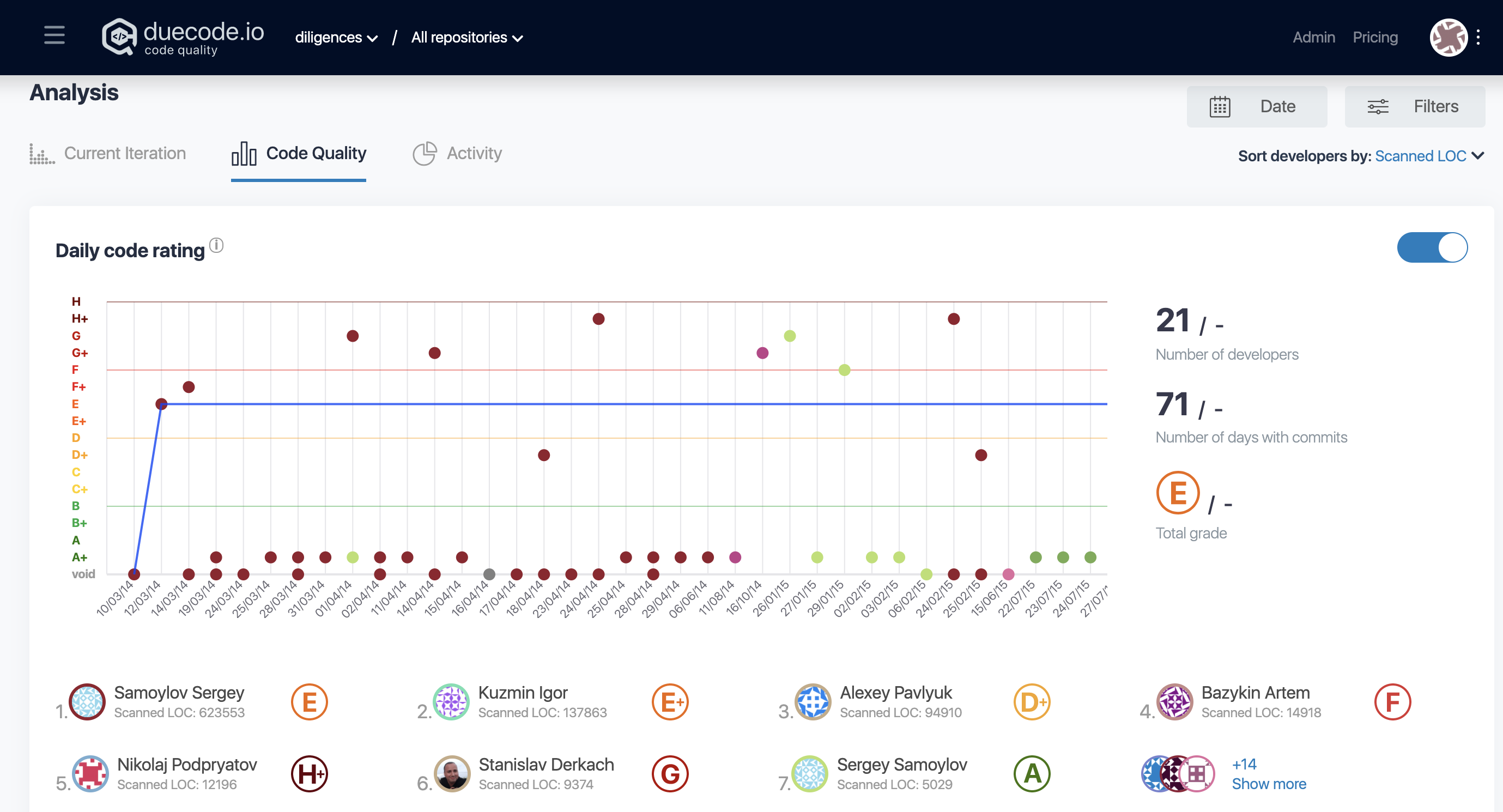
Task: Click Sergey Samoylov's A grade badge
Action: tap(1032, 774)
